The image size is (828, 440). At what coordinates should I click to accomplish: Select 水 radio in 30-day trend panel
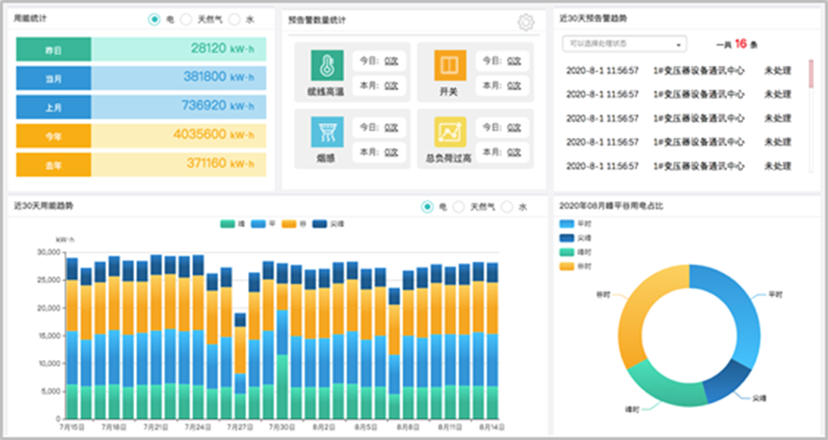click(x=507, y=206)
